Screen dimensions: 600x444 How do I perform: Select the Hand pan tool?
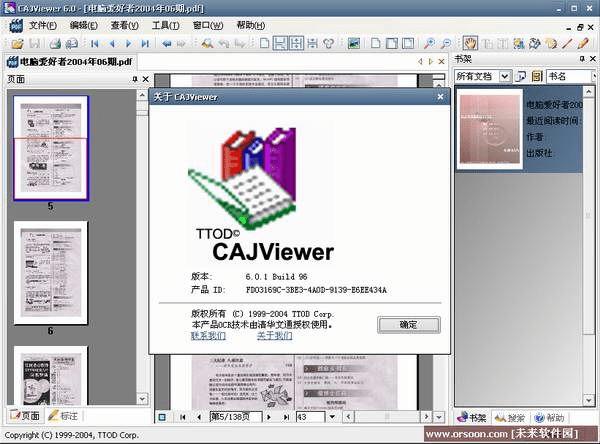point(470,43)
